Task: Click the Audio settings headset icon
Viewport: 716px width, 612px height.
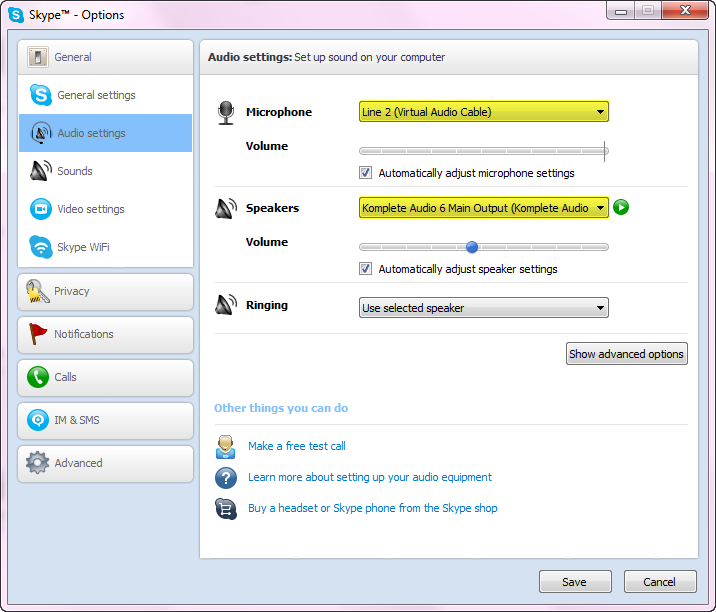Action: pyautogui.click(x=41, y=133)
